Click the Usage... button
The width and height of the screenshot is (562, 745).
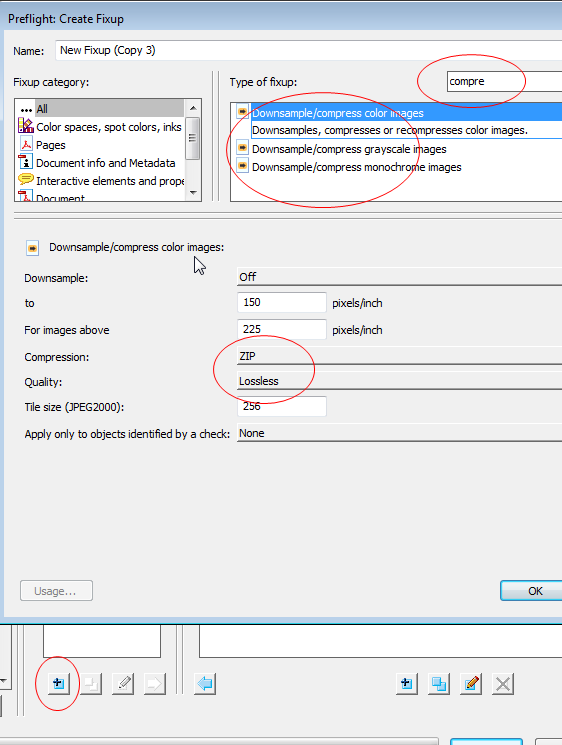coord(56,591)
